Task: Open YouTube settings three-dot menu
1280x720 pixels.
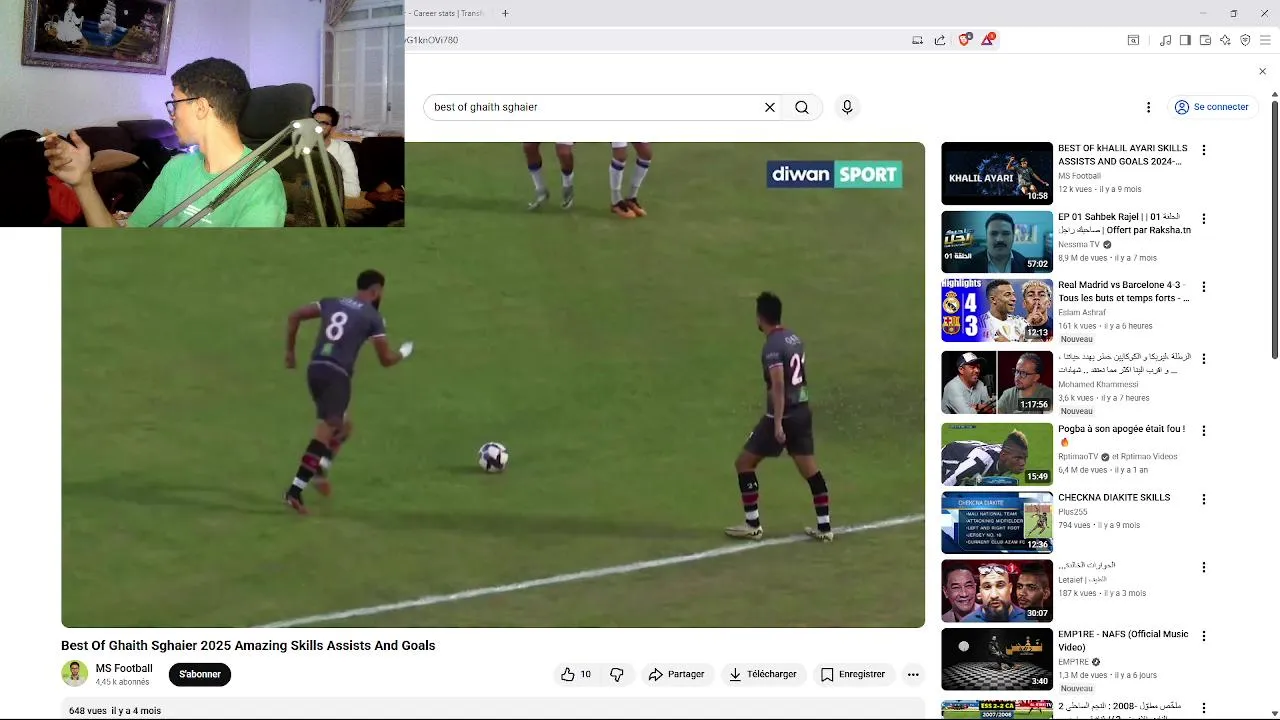Action: coord(1148,107)
